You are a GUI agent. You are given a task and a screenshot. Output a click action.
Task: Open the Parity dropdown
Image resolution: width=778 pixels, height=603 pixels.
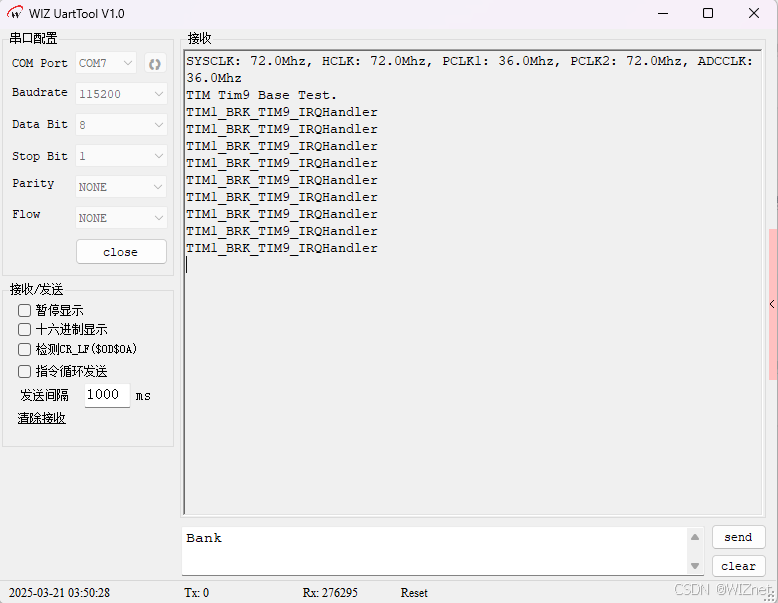[121, 187]
